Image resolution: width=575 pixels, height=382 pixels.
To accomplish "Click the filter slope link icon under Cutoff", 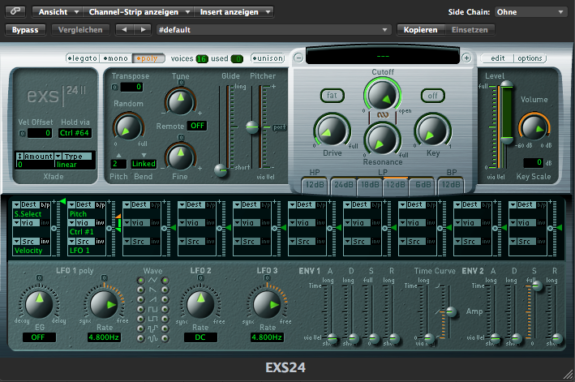I will click(x=382, y=115).
